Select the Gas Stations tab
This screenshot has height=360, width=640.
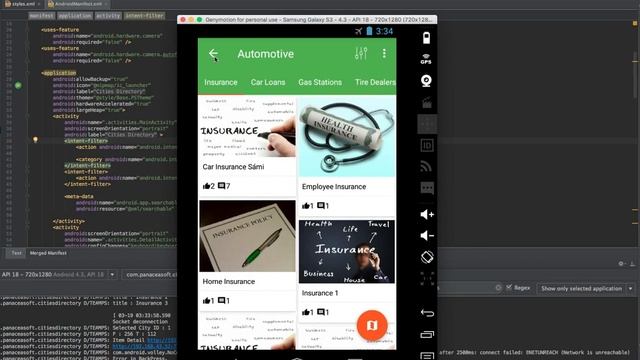320,82
